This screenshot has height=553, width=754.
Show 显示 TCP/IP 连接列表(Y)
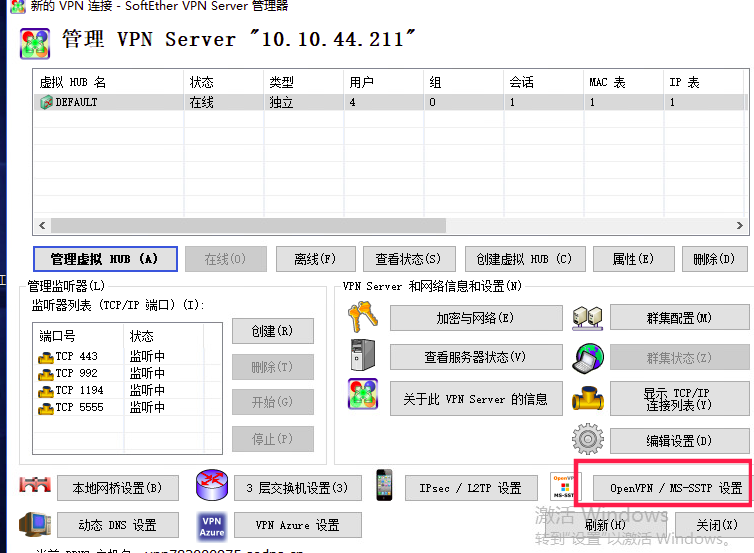coord(679,399)
